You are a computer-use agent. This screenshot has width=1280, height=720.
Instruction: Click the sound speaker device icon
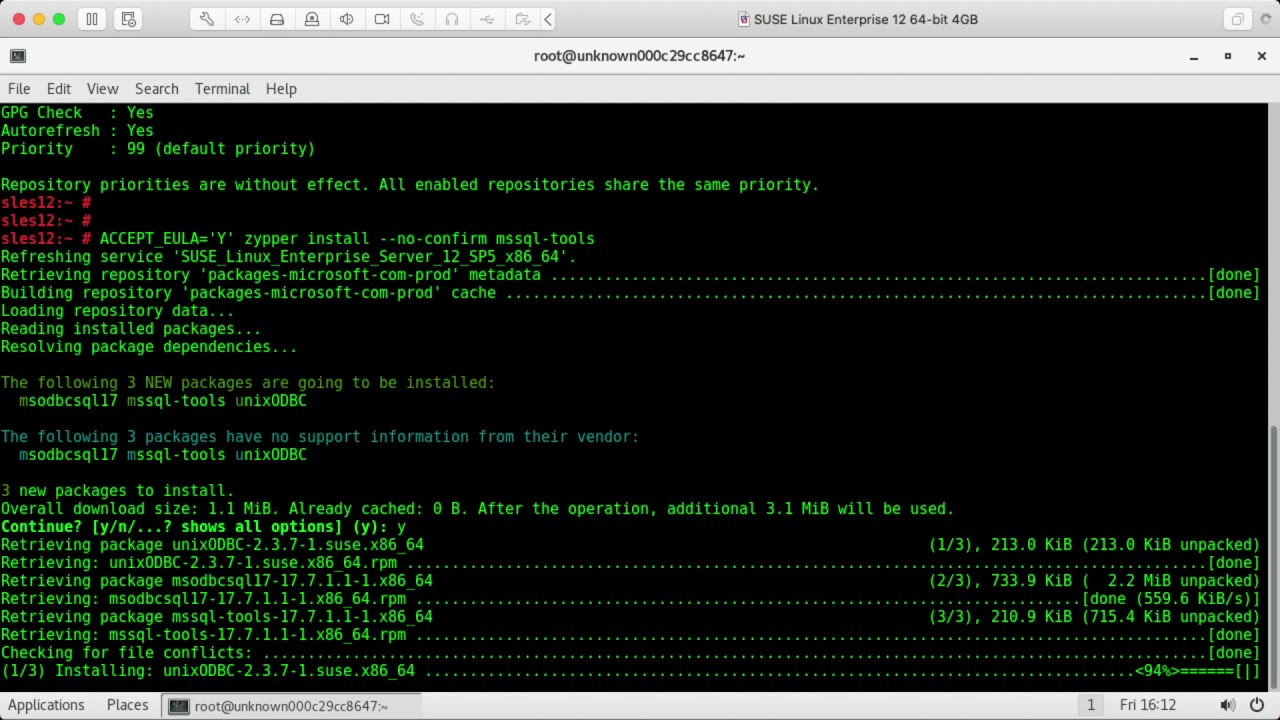[x=347, y=19]
